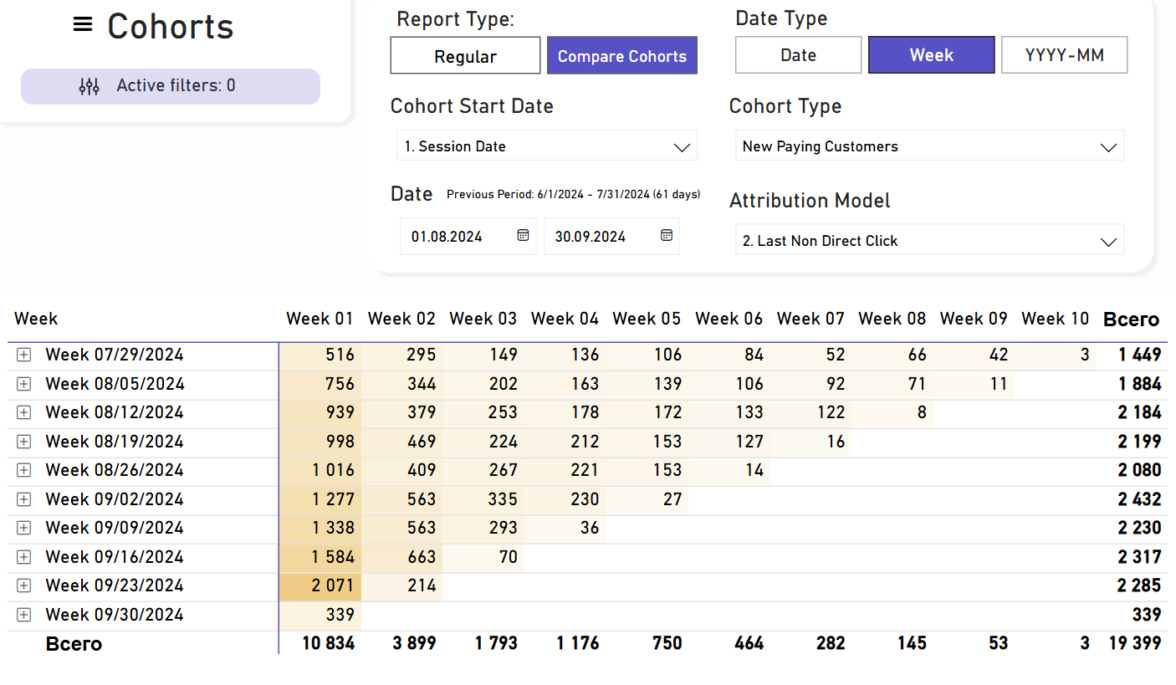Click the Week 01 column header

click(320, 319)
